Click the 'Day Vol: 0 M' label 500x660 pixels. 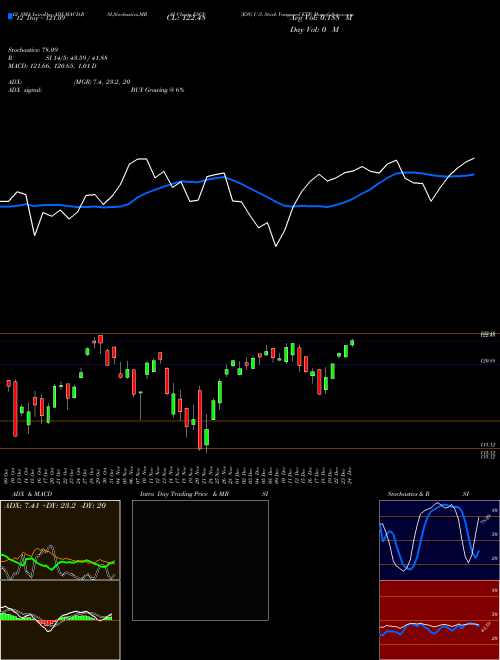[314, 30]
